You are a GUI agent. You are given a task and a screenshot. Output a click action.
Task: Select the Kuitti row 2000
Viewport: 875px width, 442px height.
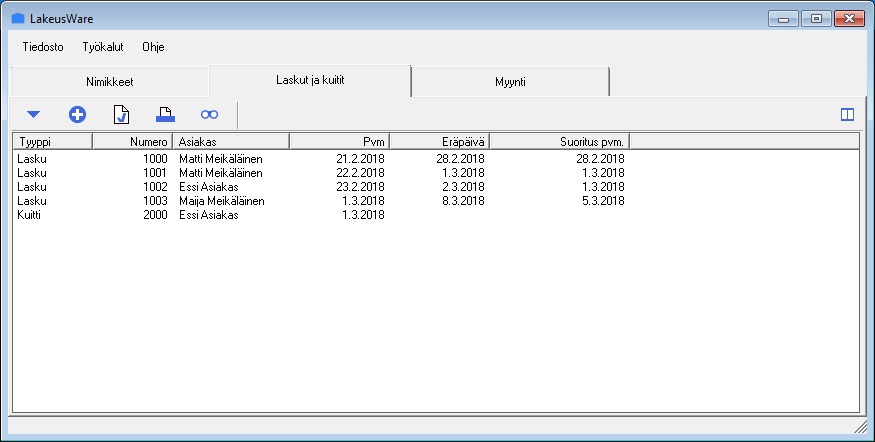(x=200, y=214)
